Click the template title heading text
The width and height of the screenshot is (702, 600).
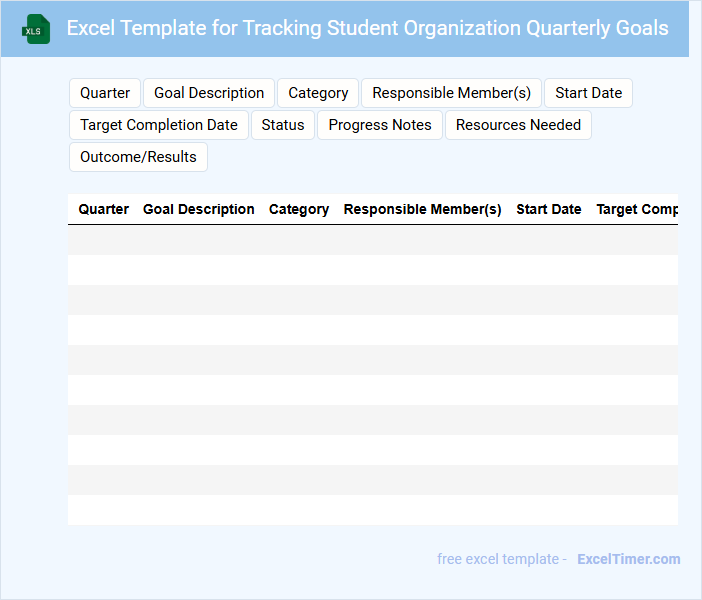tap(367, 28)
